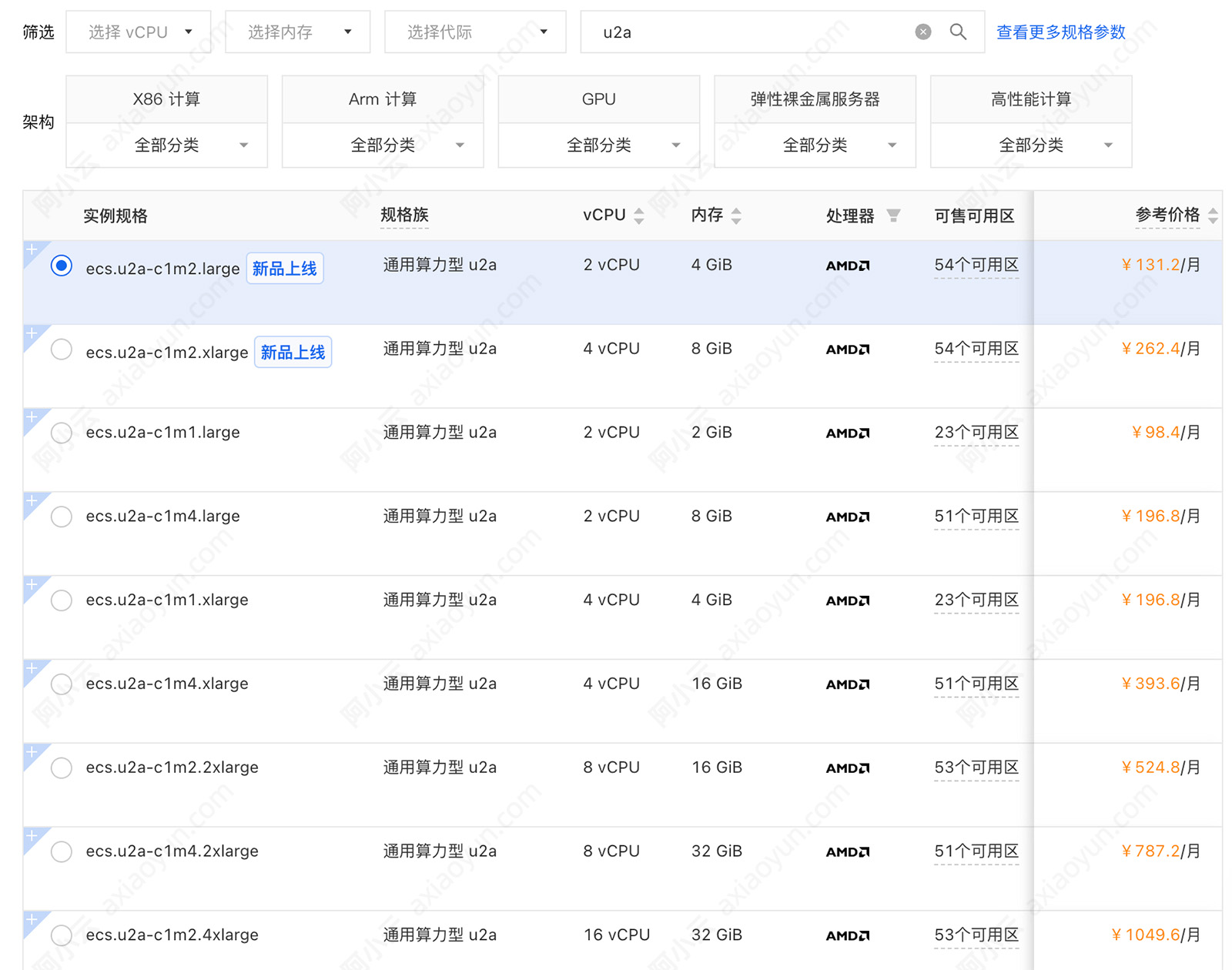Click 51个可用区 for ecs.u2a-c1m4.large
This screenshot has width=1232, height=970.
point(976,517)
